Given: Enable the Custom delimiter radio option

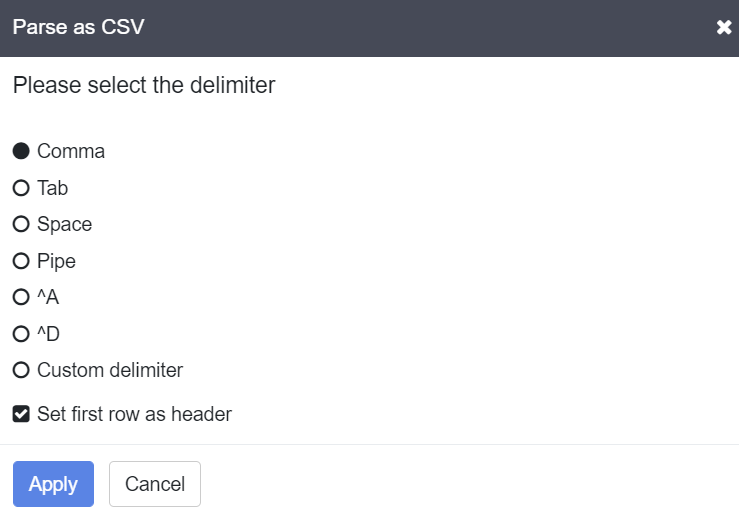Looking at the screenshot, I should [x=21, y=370].
